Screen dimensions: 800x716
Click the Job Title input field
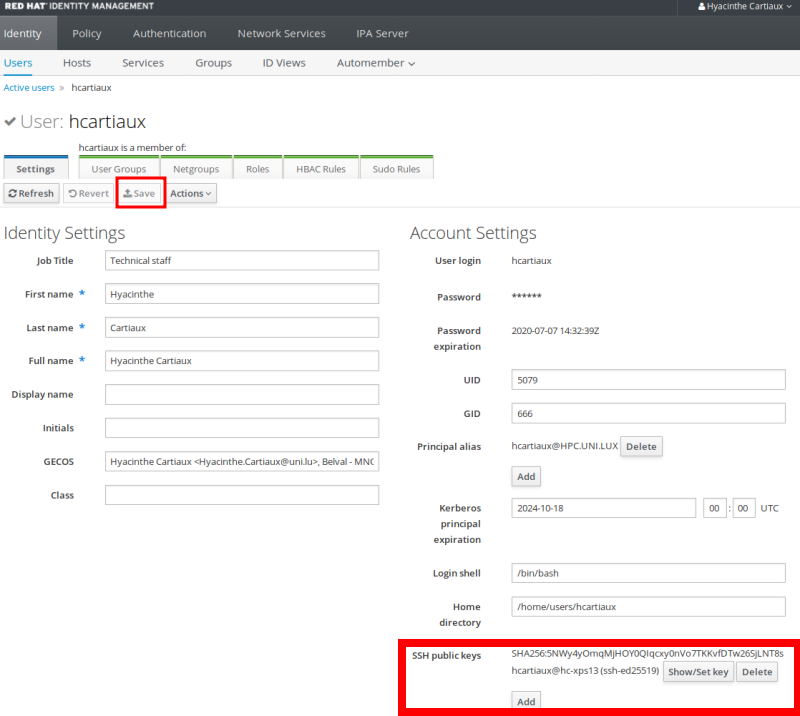[x=242, y=260]
